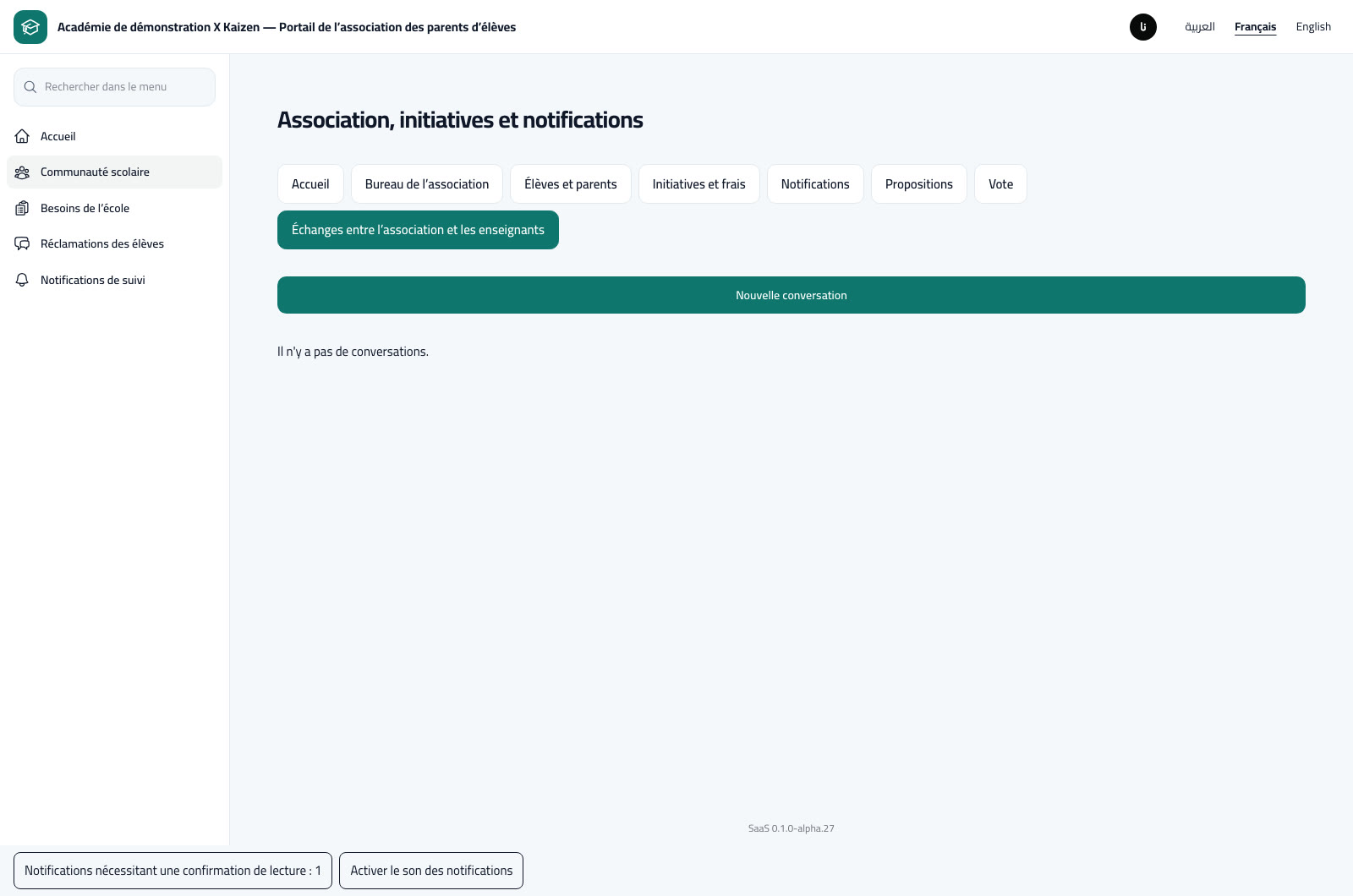Switch language to Français
The image size is (1353, 896).
click(x=1256, y=27)
